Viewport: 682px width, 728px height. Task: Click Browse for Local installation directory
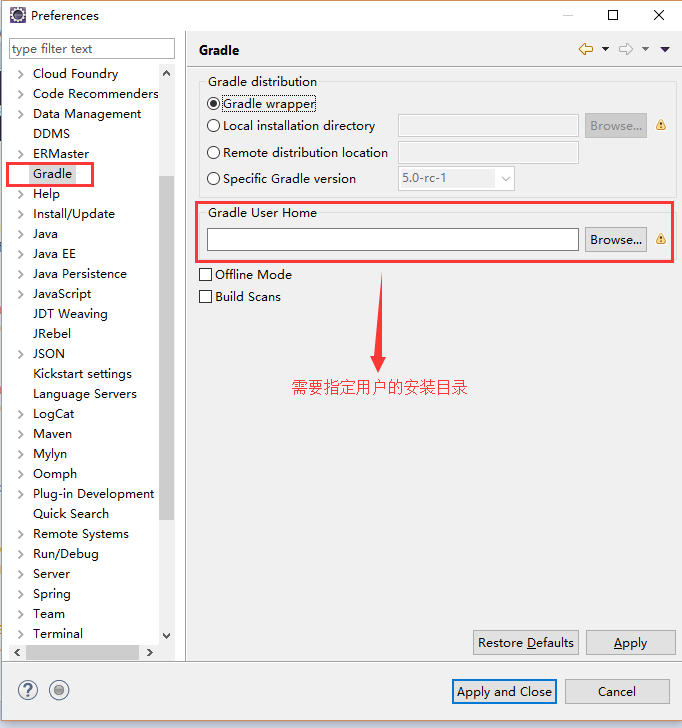pyautogui.click(x=616, y=125)
